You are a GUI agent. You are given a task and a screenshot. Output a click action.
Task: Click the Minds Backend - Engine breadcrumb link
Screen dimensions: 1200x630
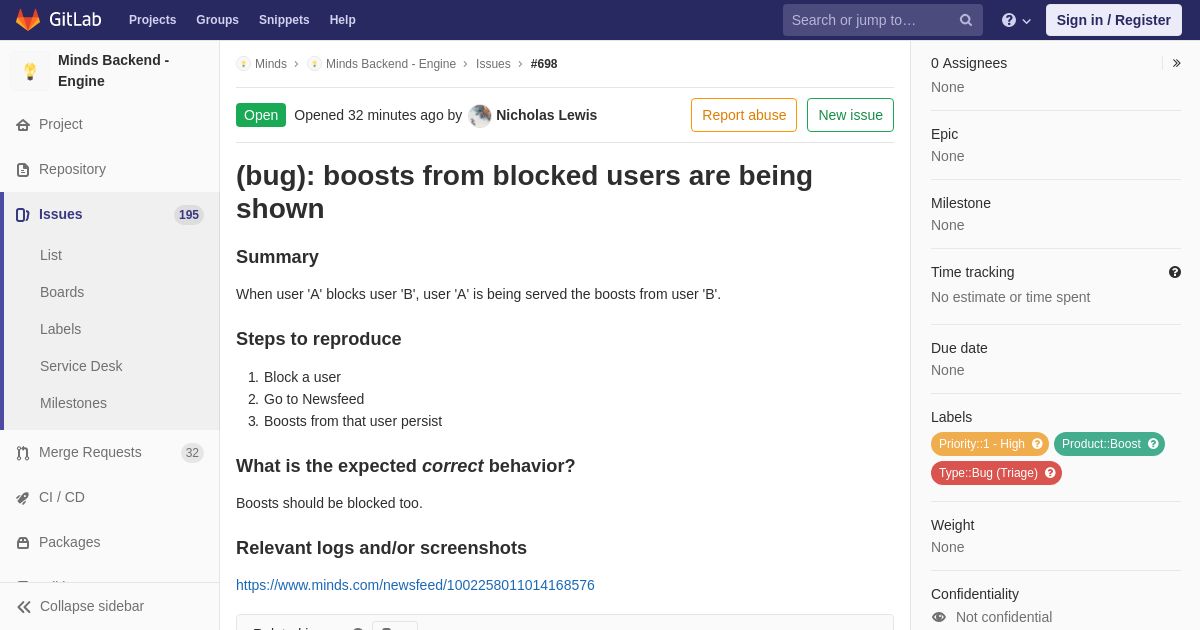click(x=391, y=64)
